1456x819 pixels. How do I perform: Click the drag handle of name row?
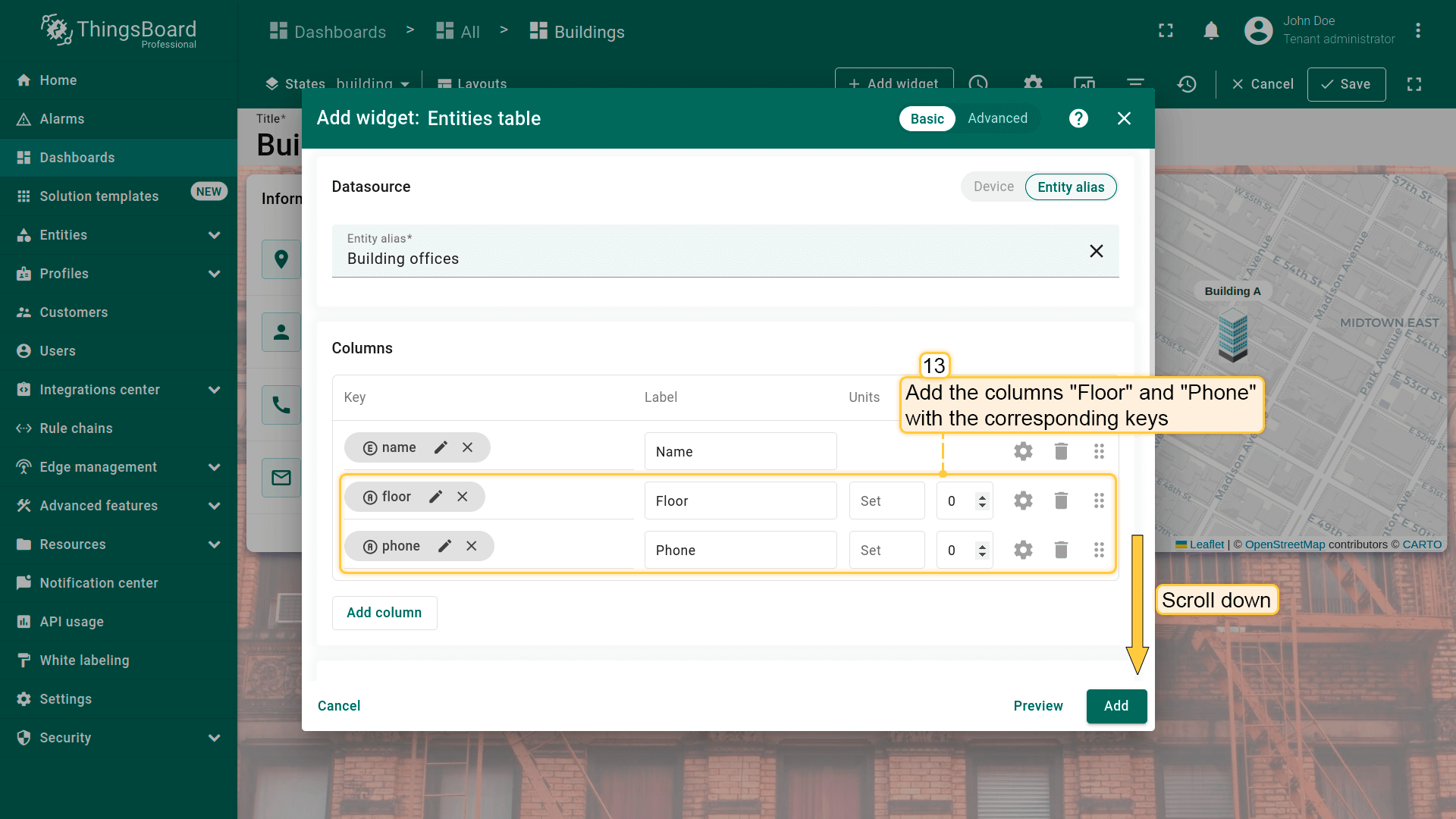pos(1099,452)
